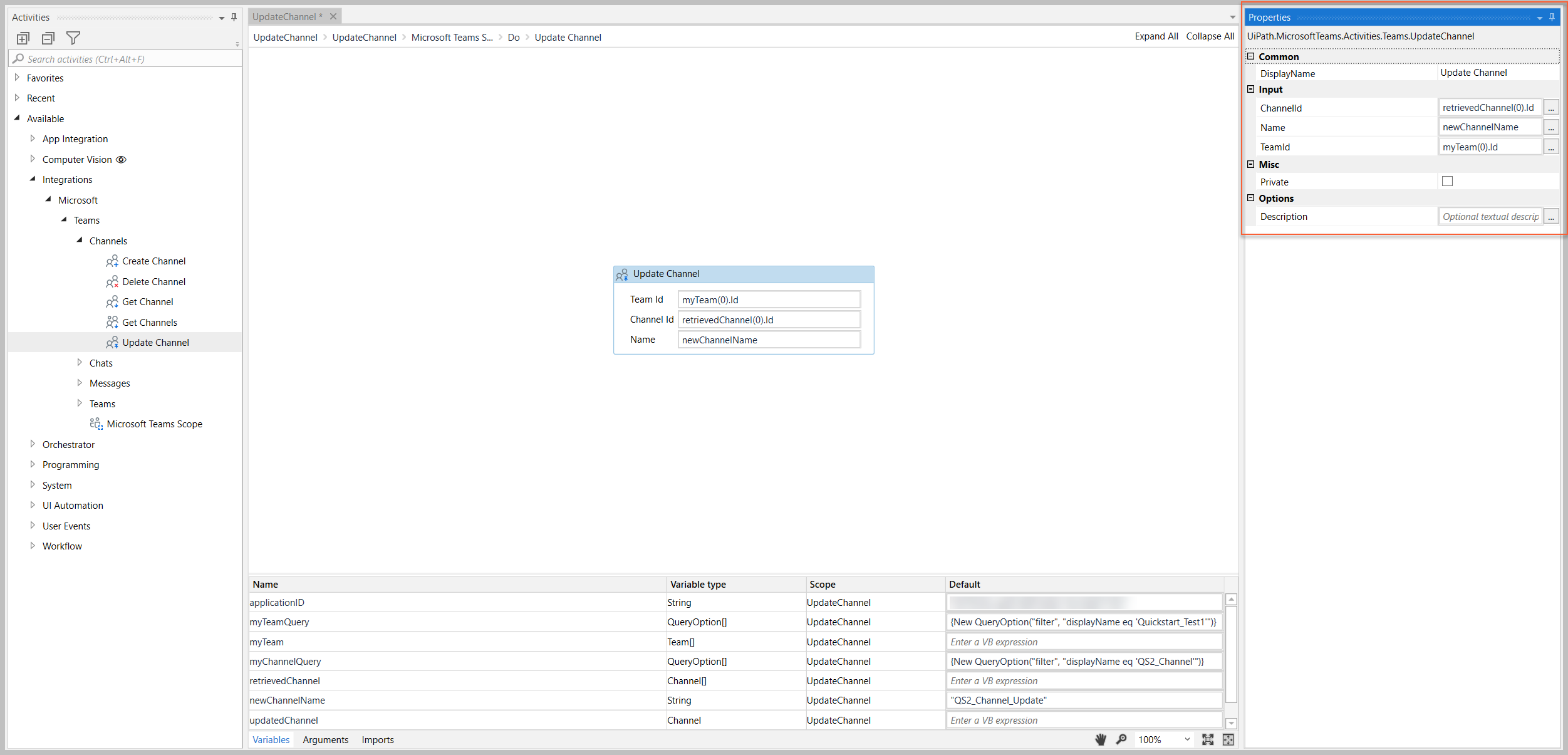Image resolution: width=1568 pixels, height=755 pixels.
Task: Click the Description input field in Options
Action: (x=1489, y=216)
